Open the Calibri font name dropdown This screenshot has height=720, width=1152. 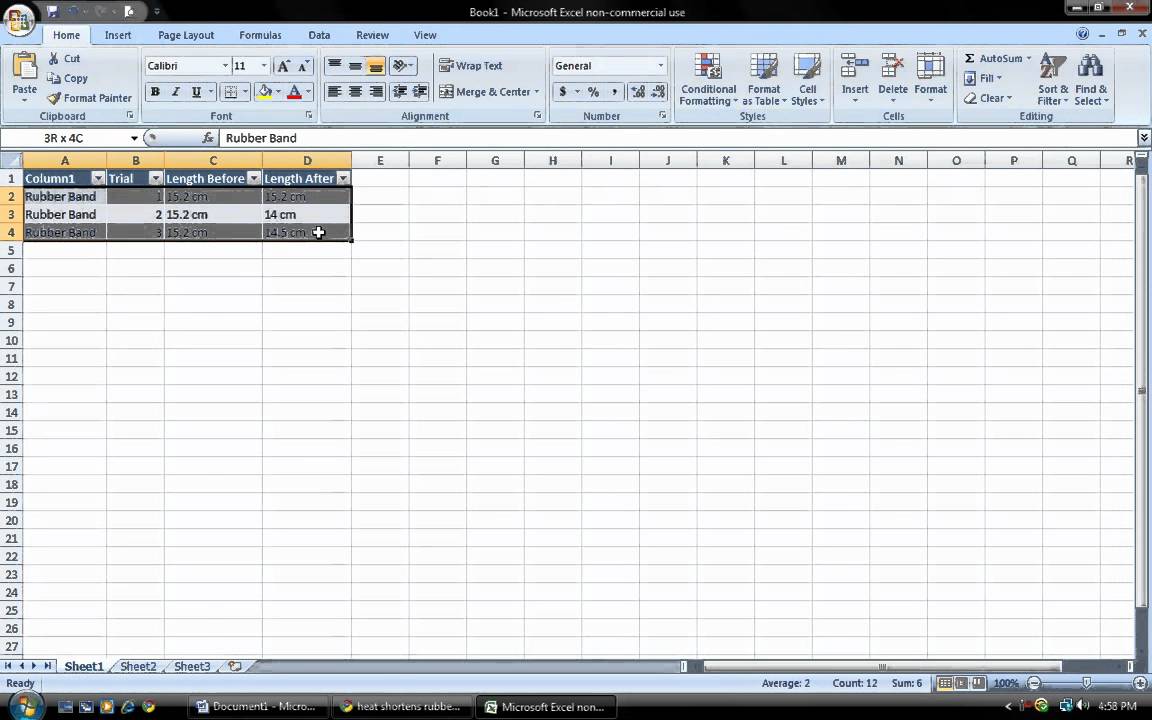(x=225, y=66)
